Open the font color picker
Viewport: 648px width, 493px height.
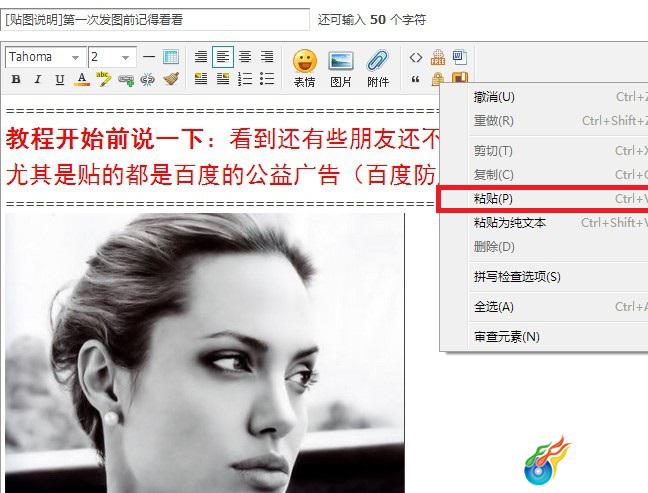(82, 79)
